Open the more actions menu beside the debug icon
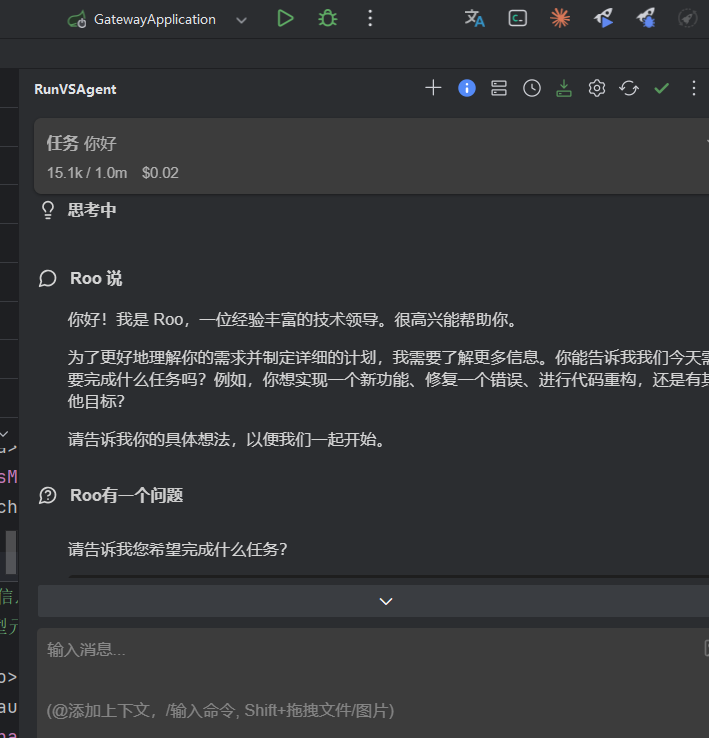This screenshot has height=738, width=709. coord(370,19)
